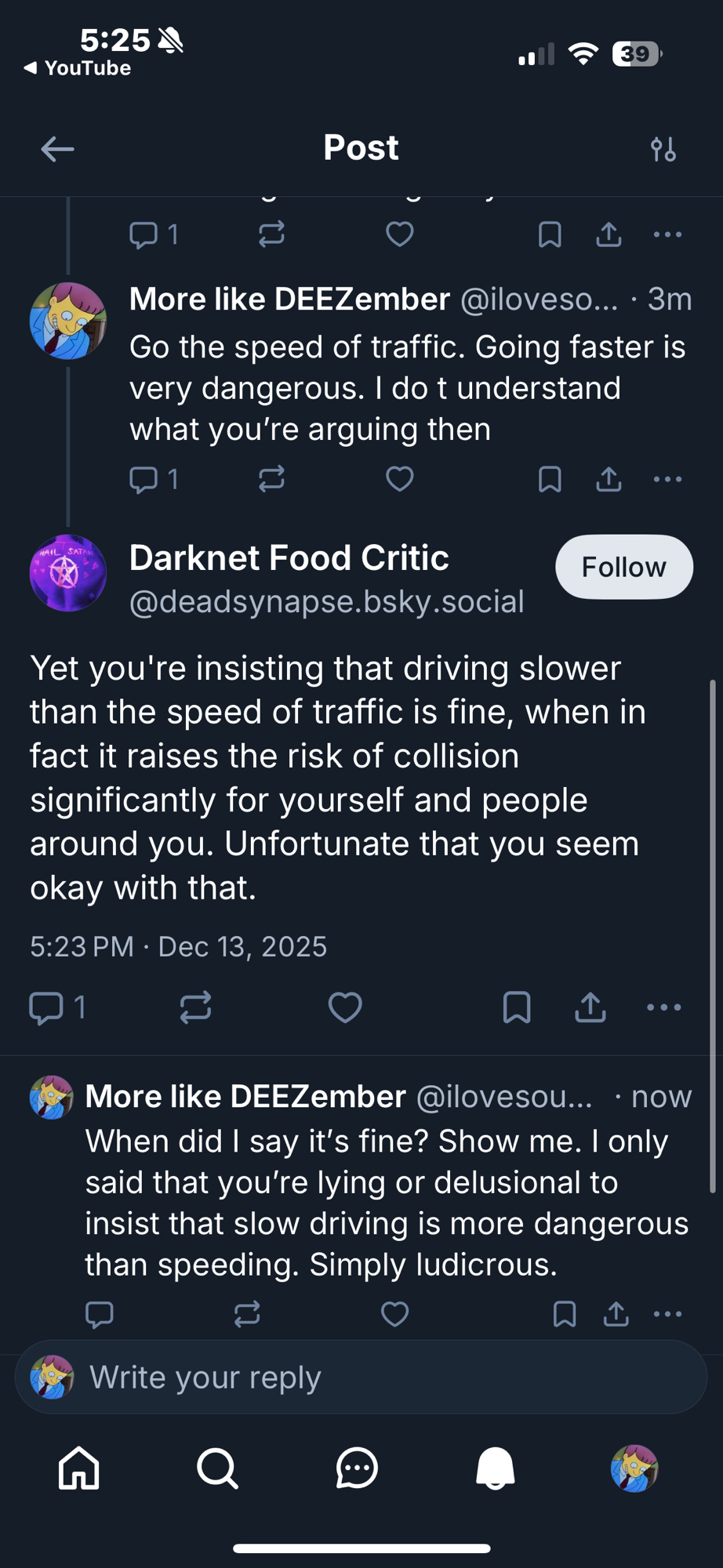Viewport: 723px width, 1568px height.
Task: Return to YouTube via status bar
Action: click(78, 68)
